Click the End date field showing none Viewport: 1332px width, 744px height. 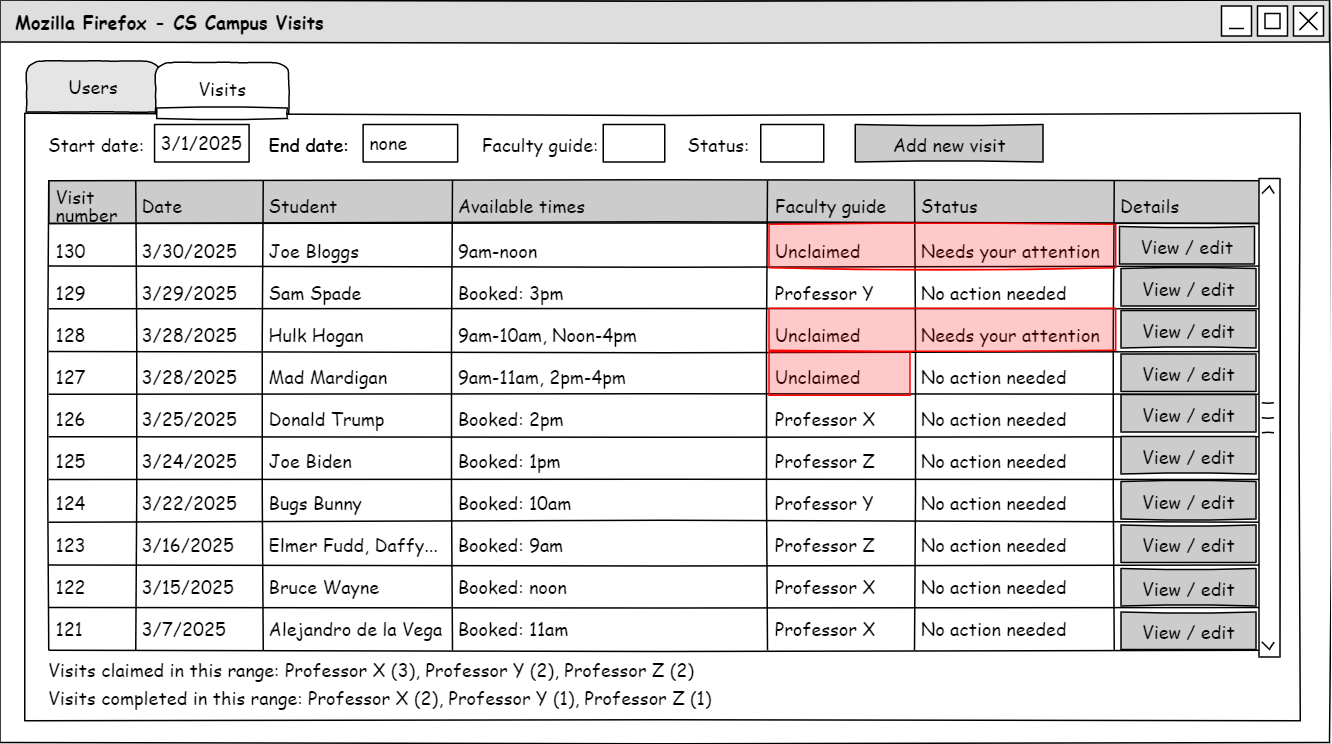(x=410, y=144)
